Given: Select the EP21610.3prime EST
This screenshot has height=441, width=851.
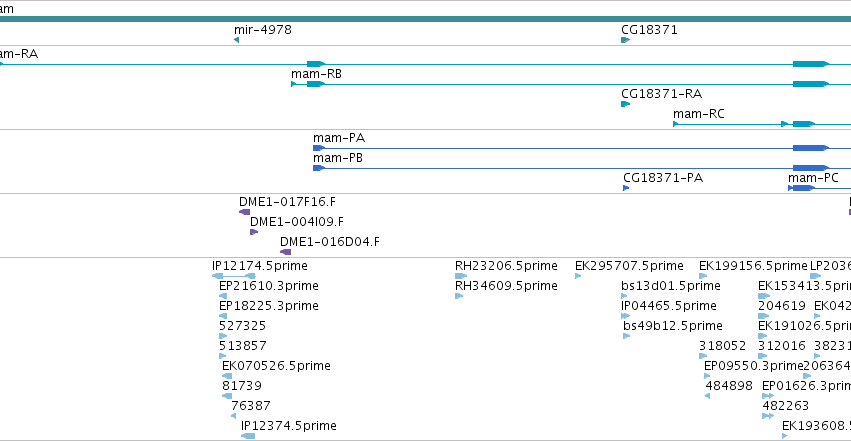Looking at the screenshot, I should 269,286.
